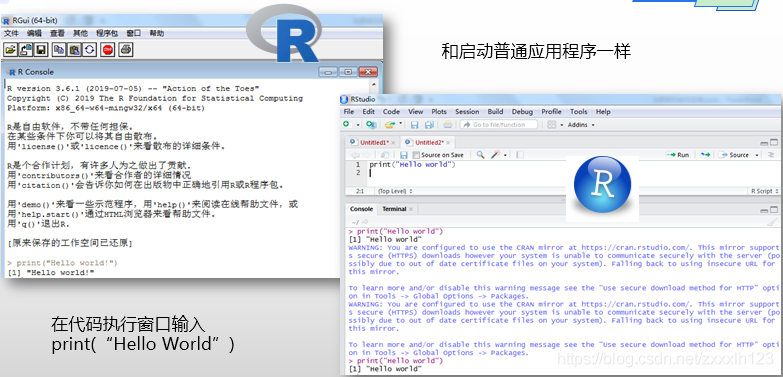Open the Code menu in RStudio

click(391, 111)
